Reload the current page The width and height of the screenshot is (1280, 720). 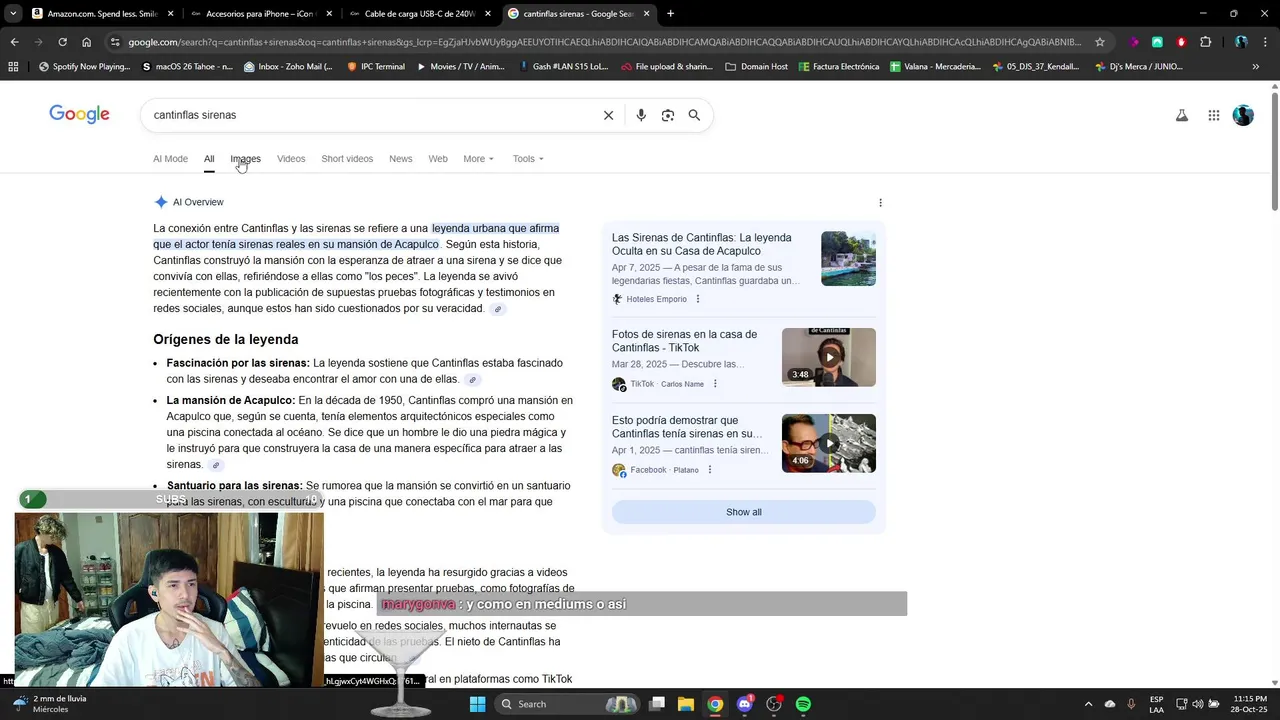pos(62,42)
